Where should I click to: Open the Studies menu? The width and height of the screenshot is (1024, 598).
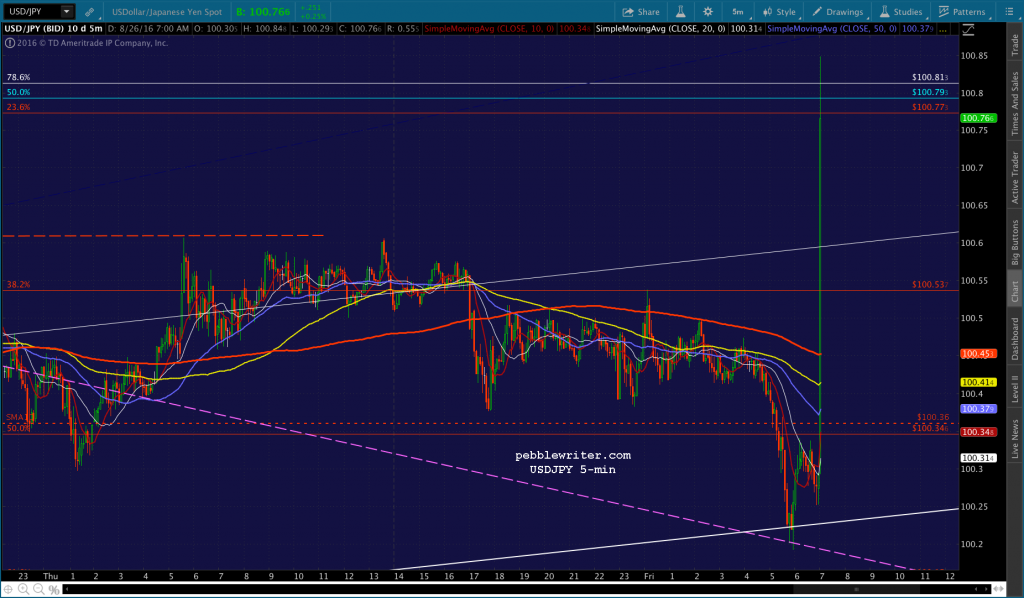click(901, 12)
